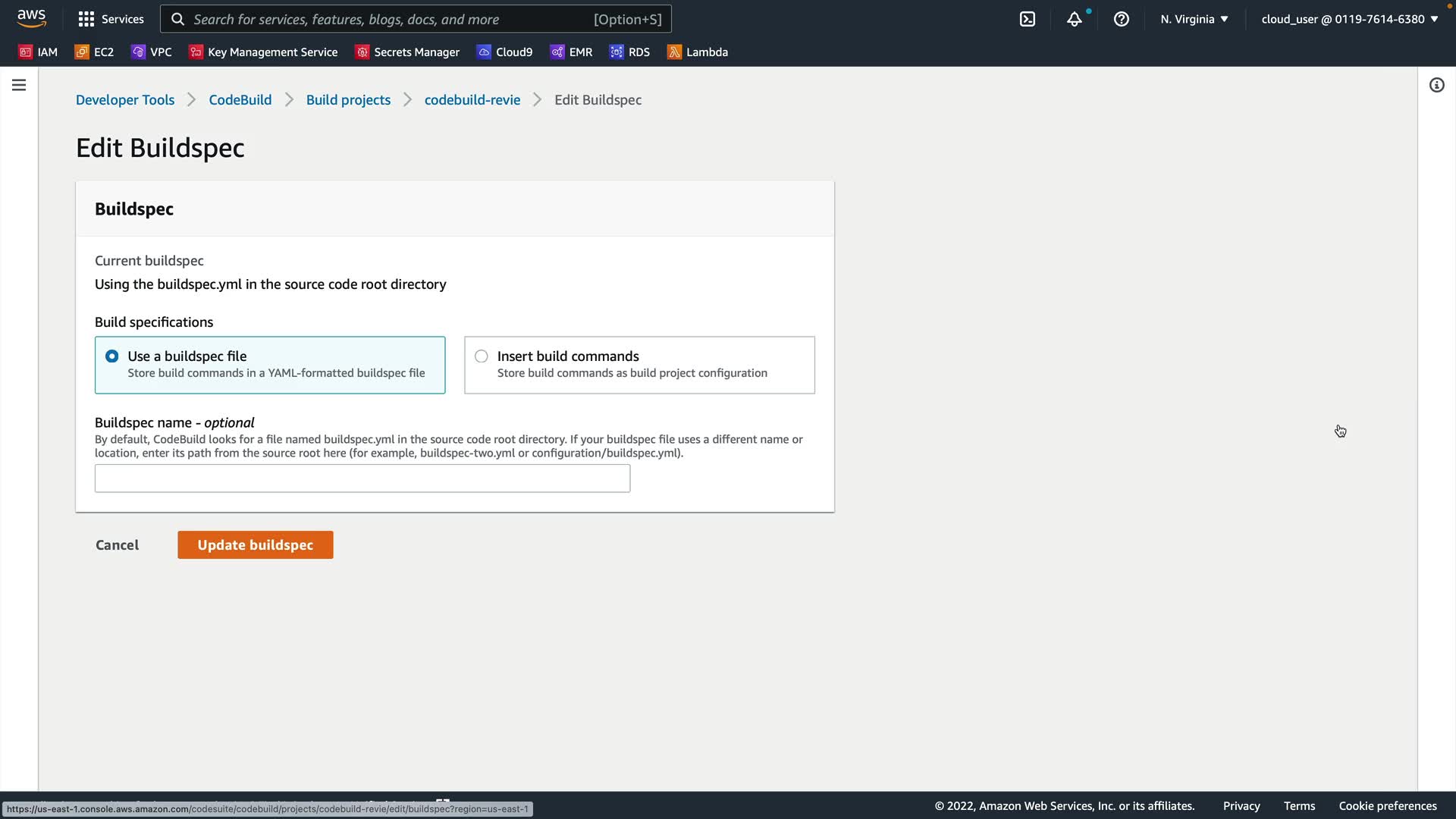Screen dimensions: 1456x819
Task: Open Secrets Manager shortcut in favorites
Action: click(408, 52)
